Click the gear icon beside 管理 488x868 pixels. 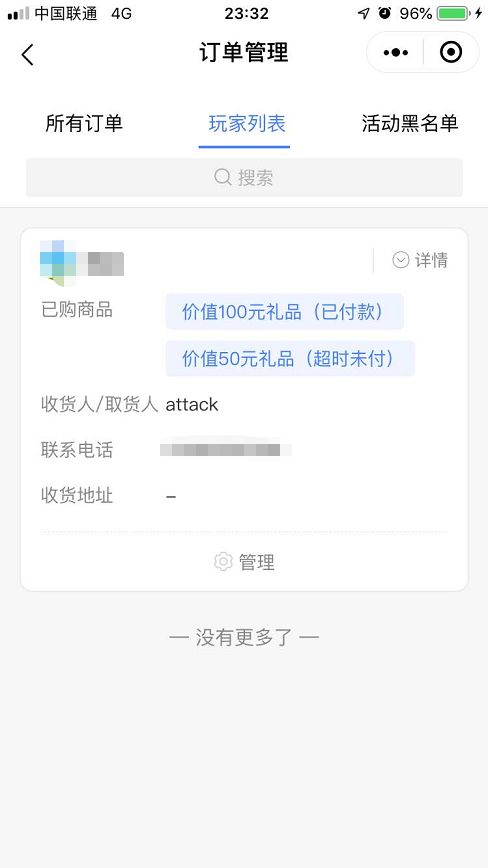[x=223, y=561]
